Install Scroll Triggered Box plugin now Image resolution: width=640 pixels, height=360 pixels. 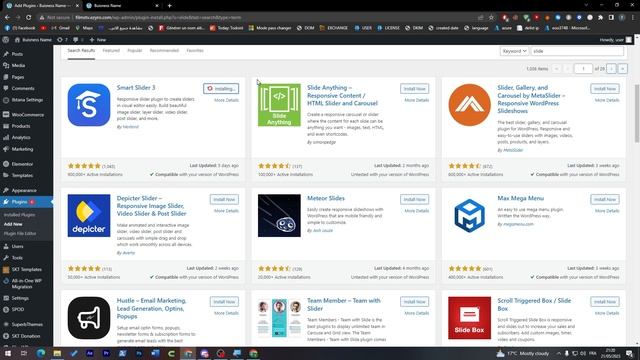604,302
